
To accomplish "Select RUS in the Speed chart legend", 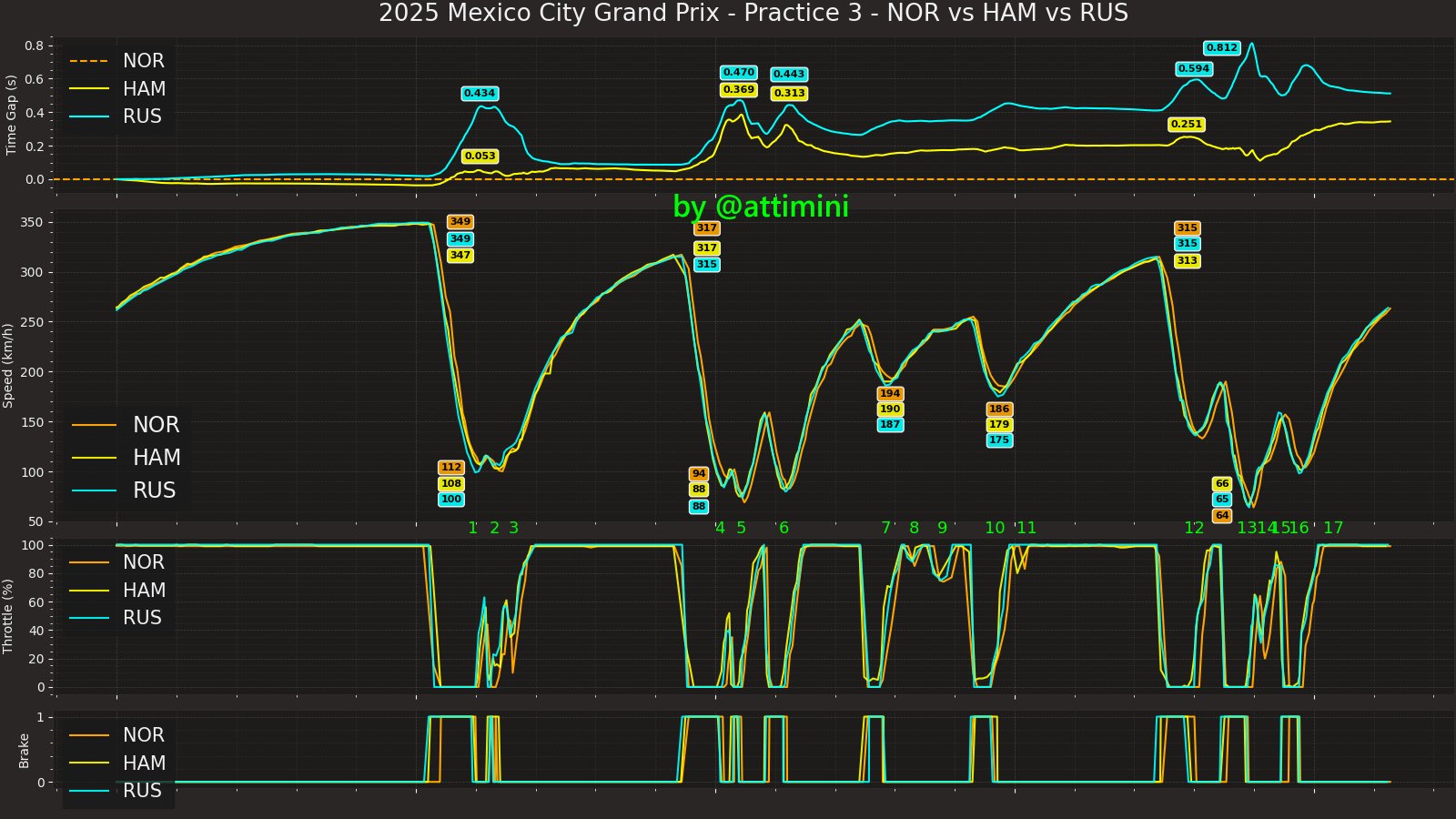I will click(x=156, y=490).
